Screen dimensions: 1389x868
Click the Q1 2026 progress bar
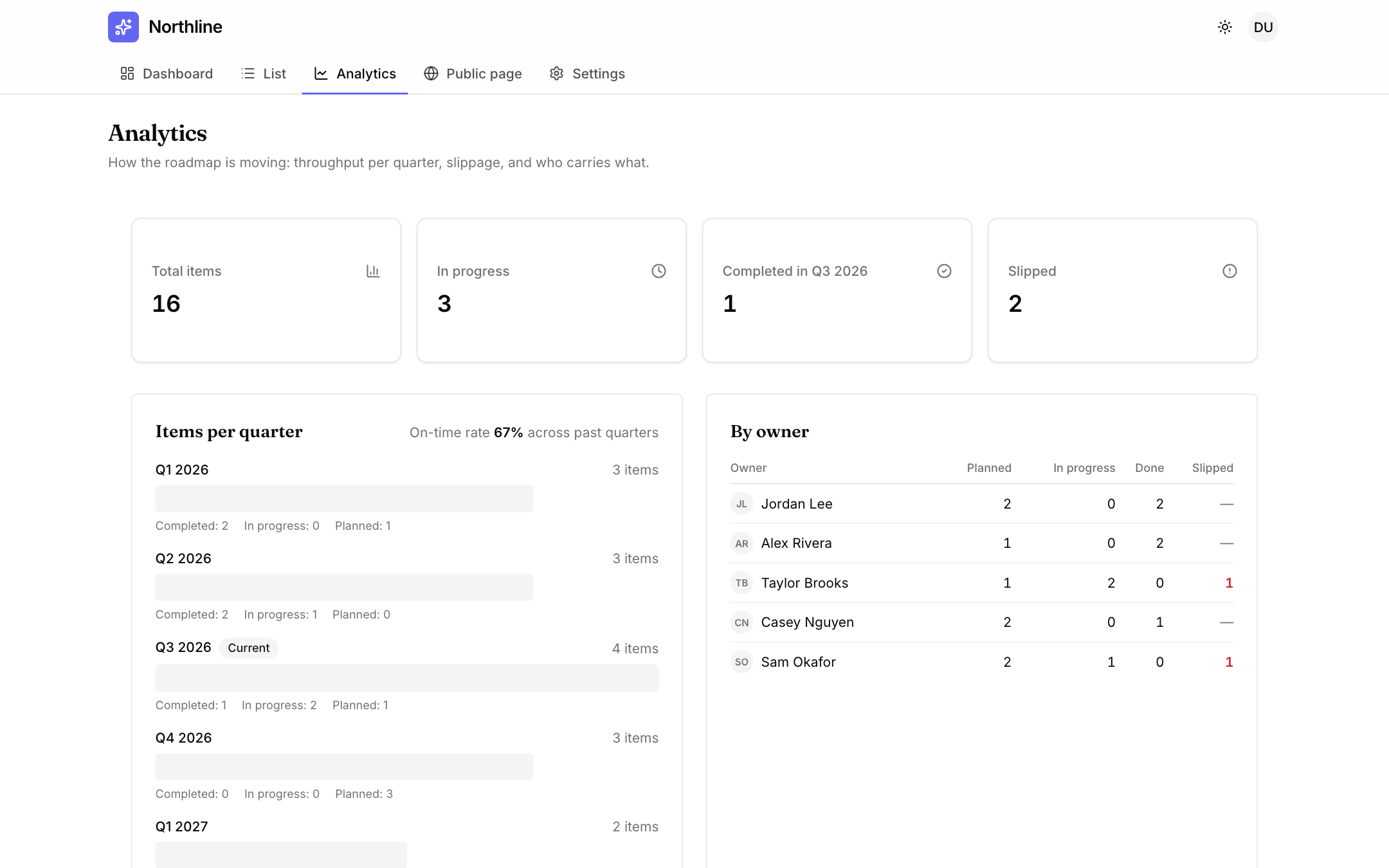pyautogui.click(x=344, y=498)
